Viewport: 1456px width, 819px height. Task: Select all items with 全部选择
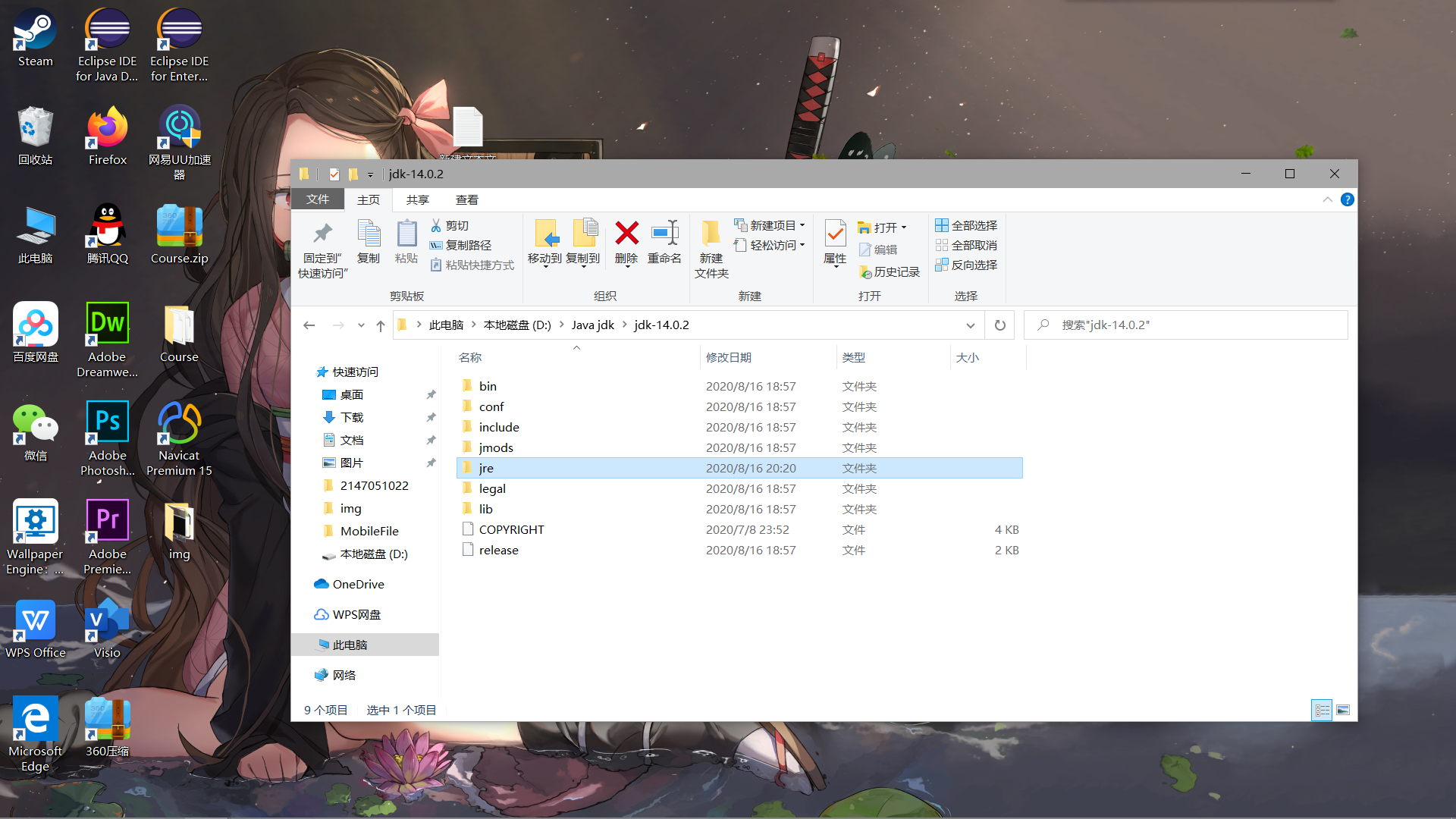966,225
